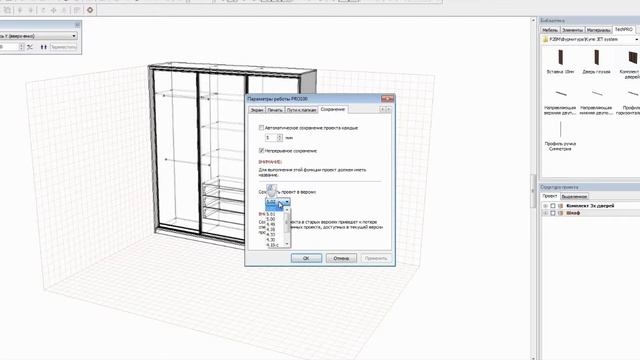Click scroll-left arrow of dialog tab strip

383,109
